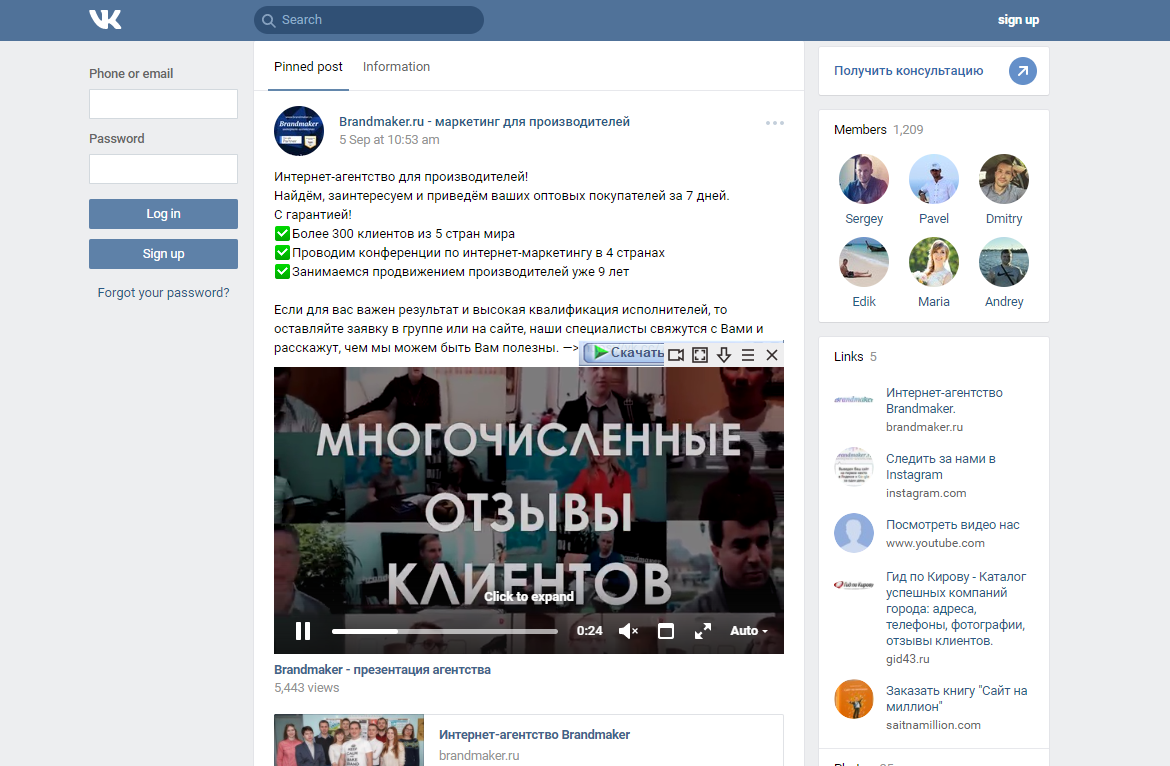Click the frame icon in the download toolbar

click(x=700, y=355)
